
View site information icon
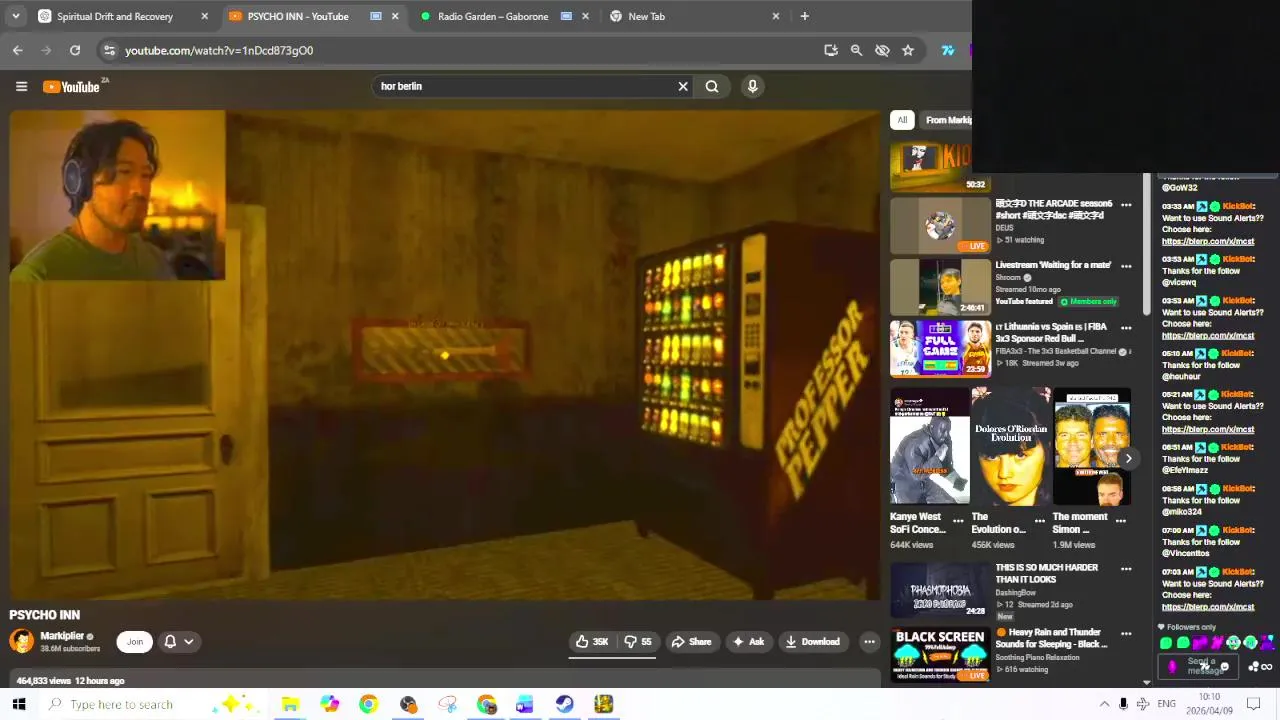point(109,50)
